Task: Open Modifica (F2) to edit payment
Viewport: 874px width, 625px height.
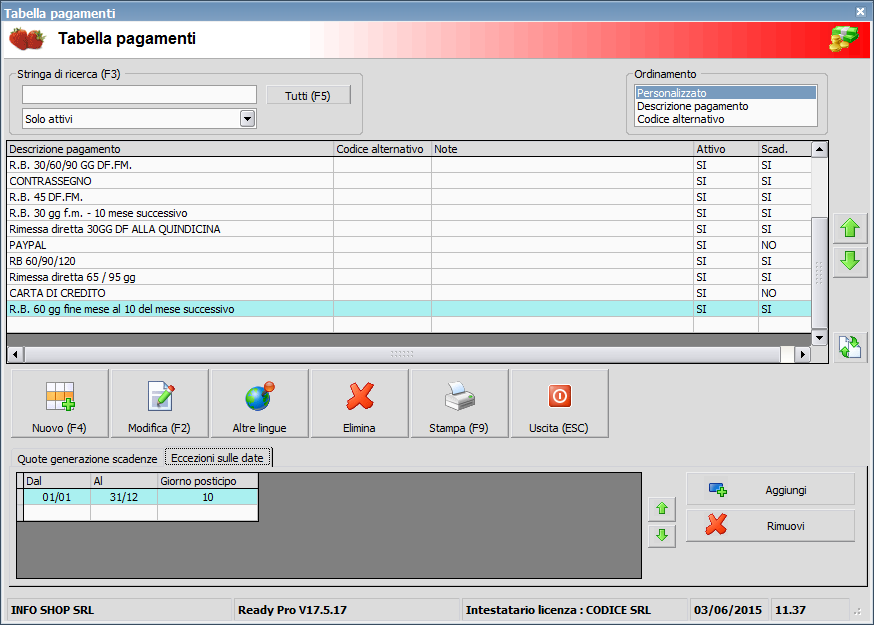Action: click(x=159, y=403)
